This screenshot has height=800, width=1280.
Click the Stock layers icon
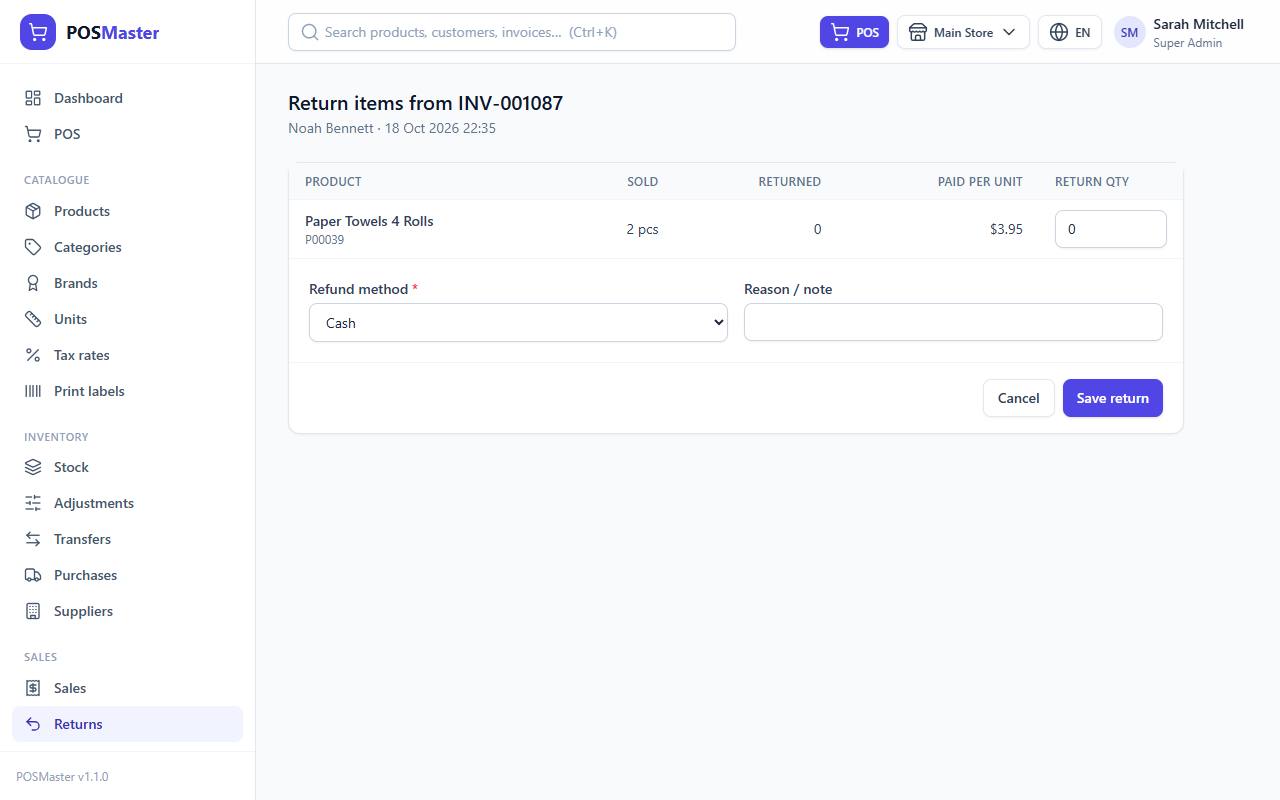pos(33,467)
